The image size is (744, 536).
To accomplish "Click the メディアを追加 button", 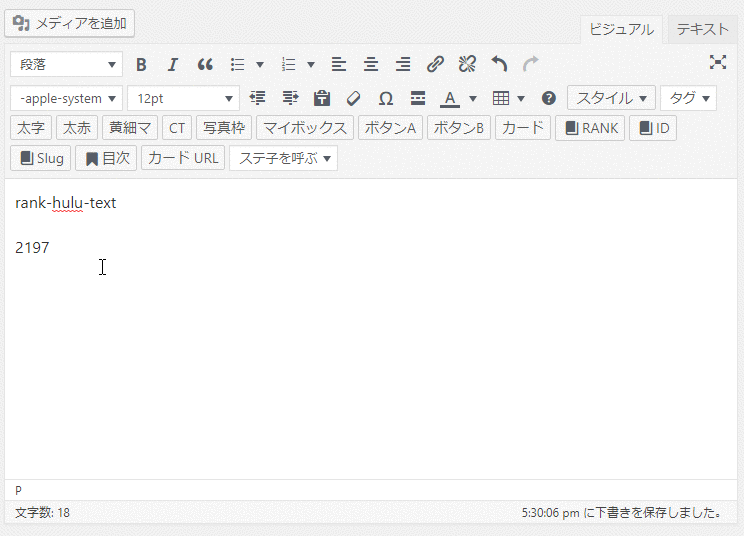I will [x=70, y=23].
